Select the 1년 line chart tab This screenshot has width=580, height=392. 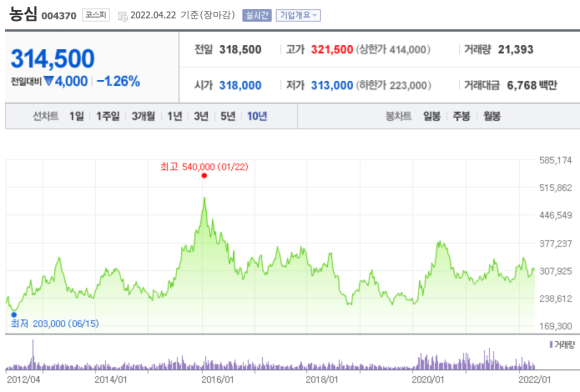[x=175, y=116]
